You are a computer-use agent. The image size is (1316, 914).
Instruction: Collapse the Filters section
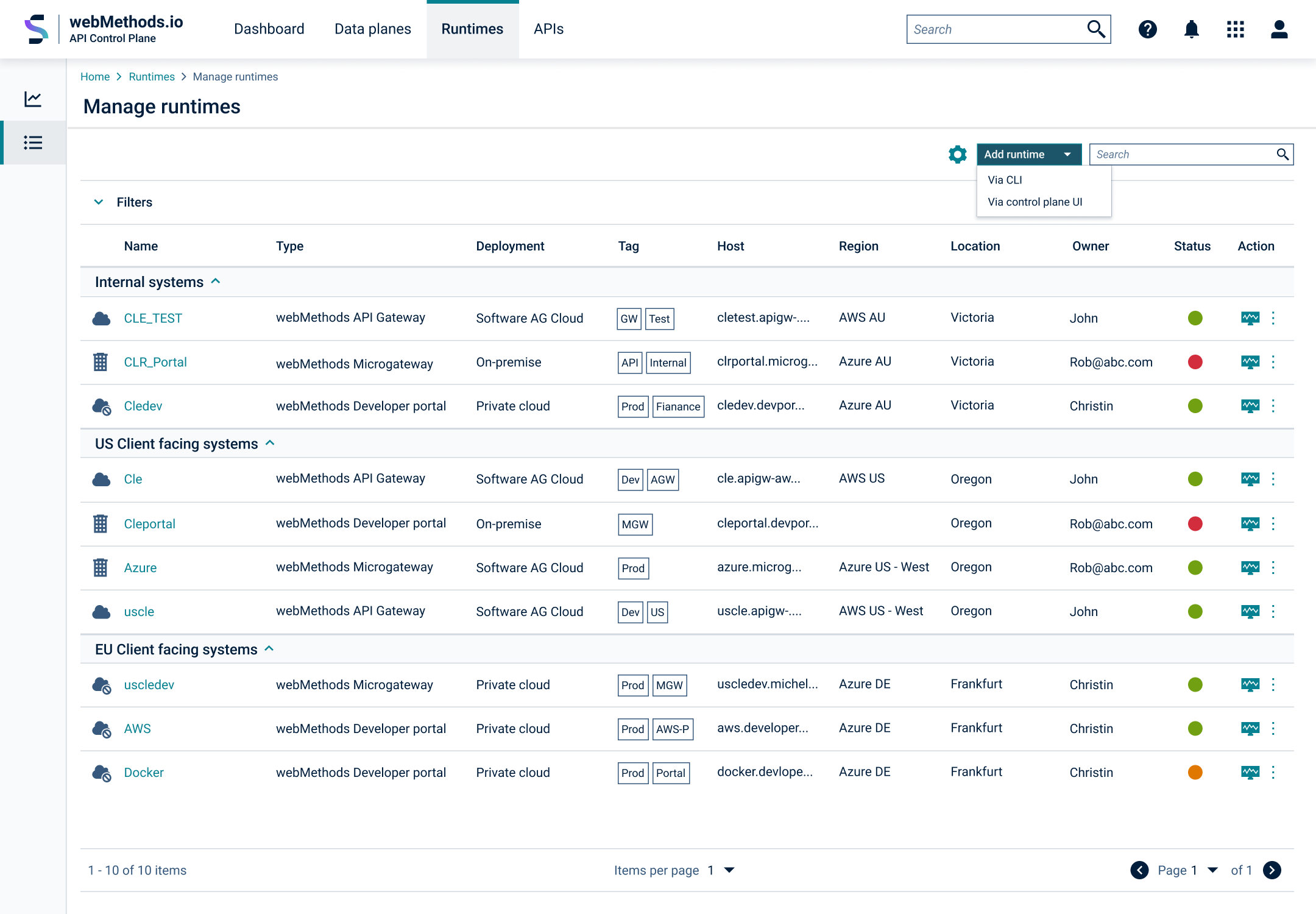pyautogui.click(x=99, y=202)
